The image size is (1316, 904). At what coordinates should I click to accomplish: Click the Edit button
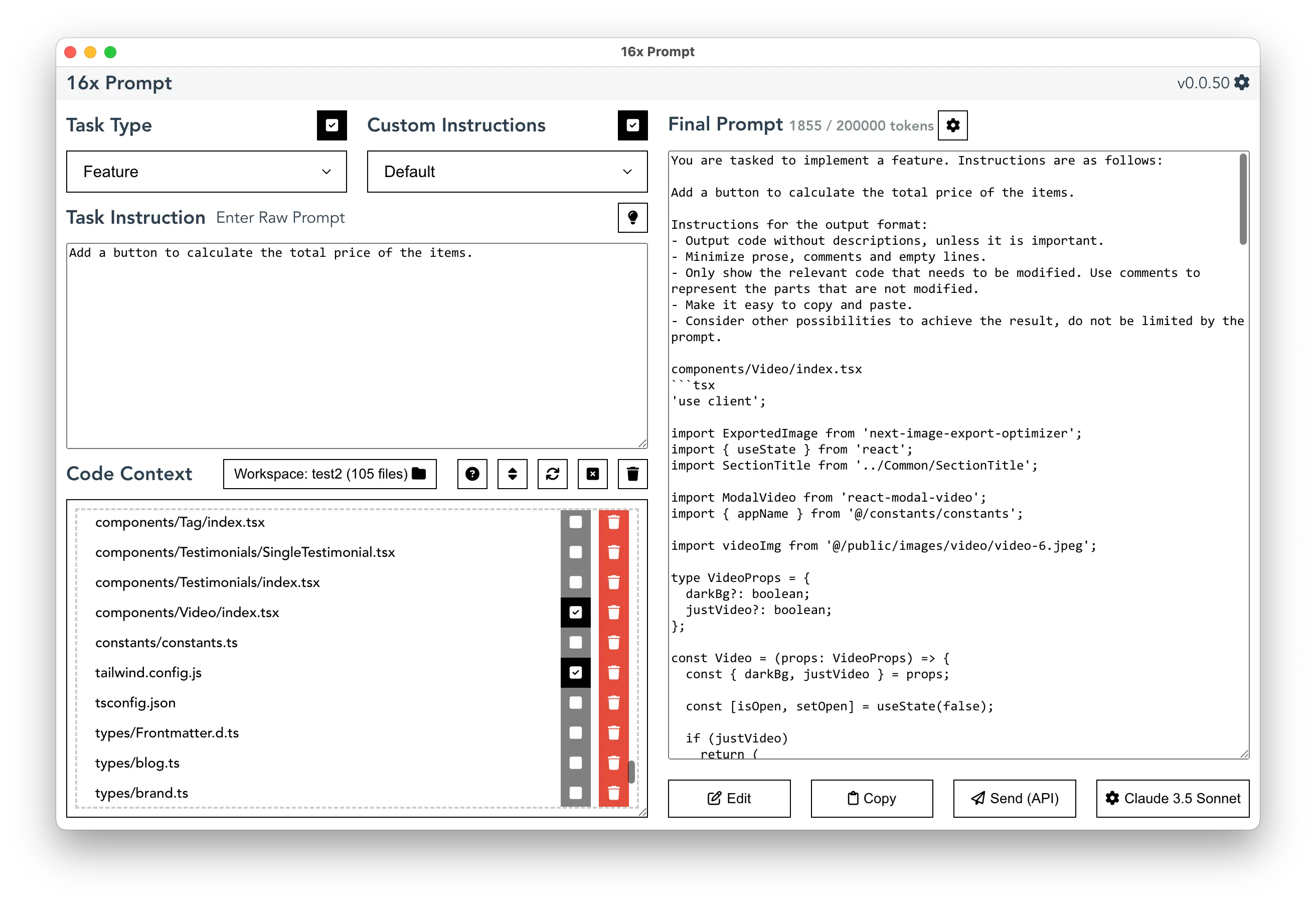coord(729,798)
